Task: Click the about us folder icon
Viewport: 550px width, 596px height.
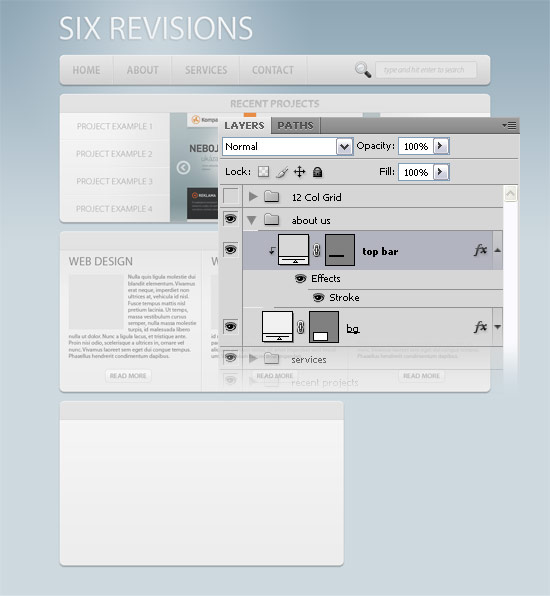Action: point(271,219)
